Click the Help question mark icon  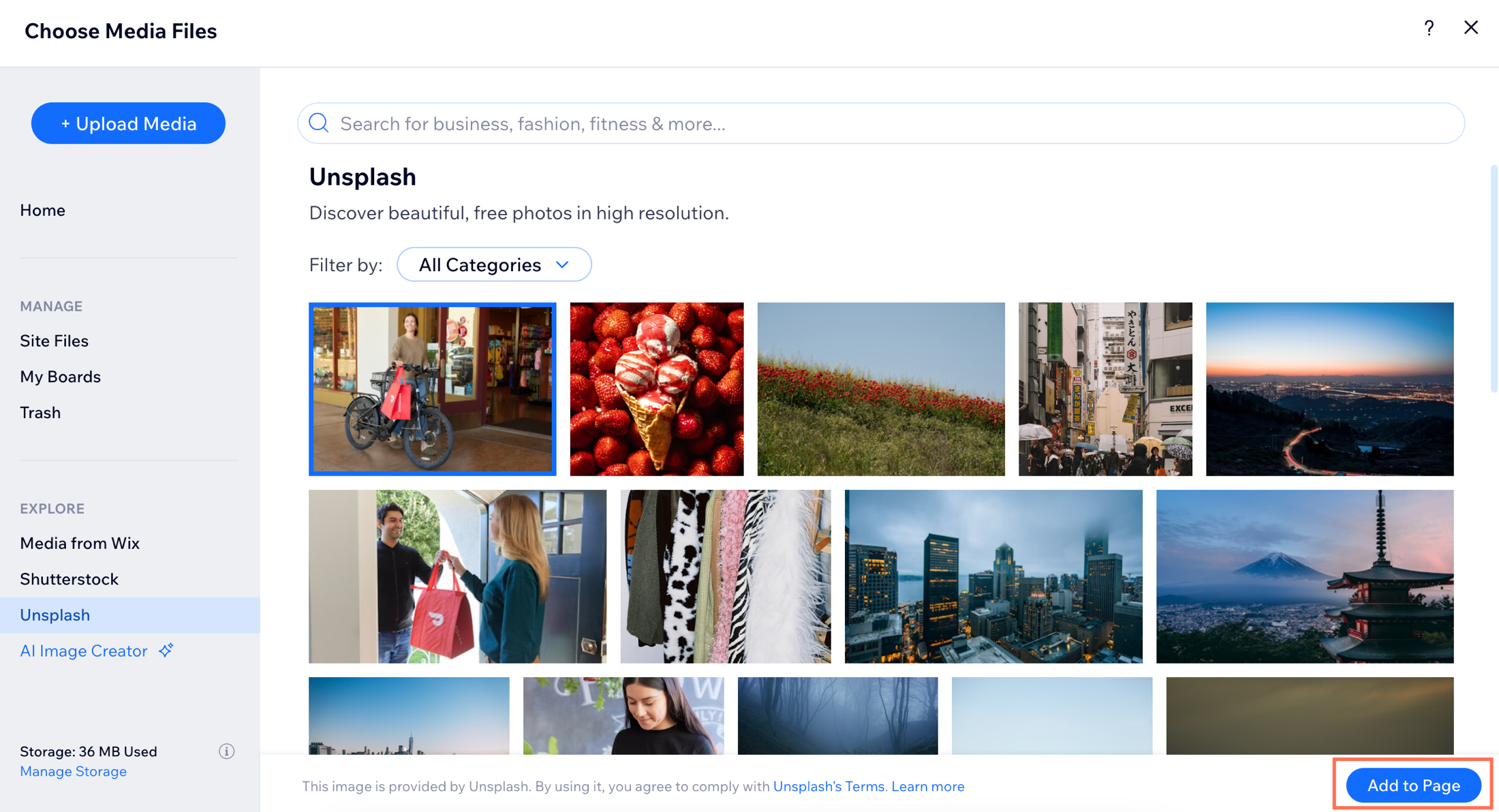(x=1429, y=27)
